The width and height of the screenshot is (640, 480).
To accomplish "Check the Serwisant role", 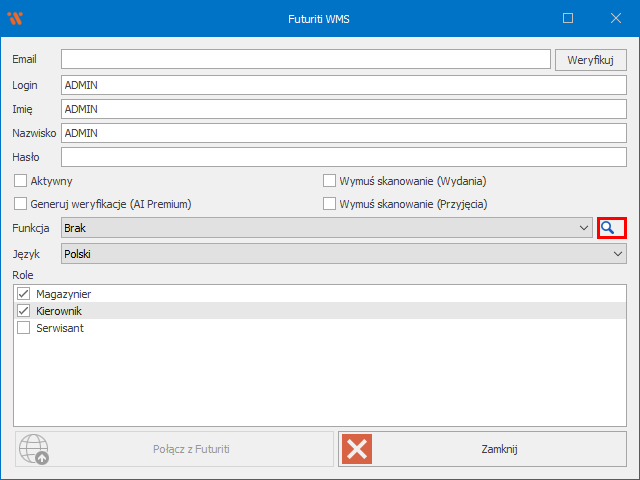I will click(x=24, y=328).
